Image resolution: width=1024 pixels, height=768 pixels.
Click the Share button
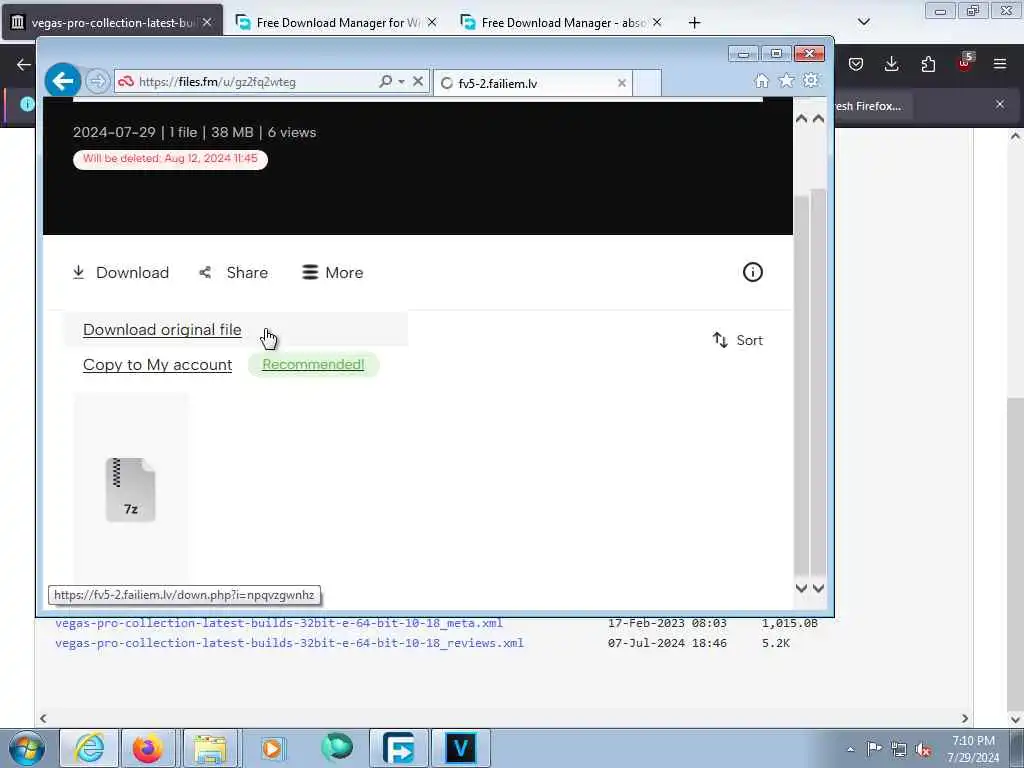[234, 272]
